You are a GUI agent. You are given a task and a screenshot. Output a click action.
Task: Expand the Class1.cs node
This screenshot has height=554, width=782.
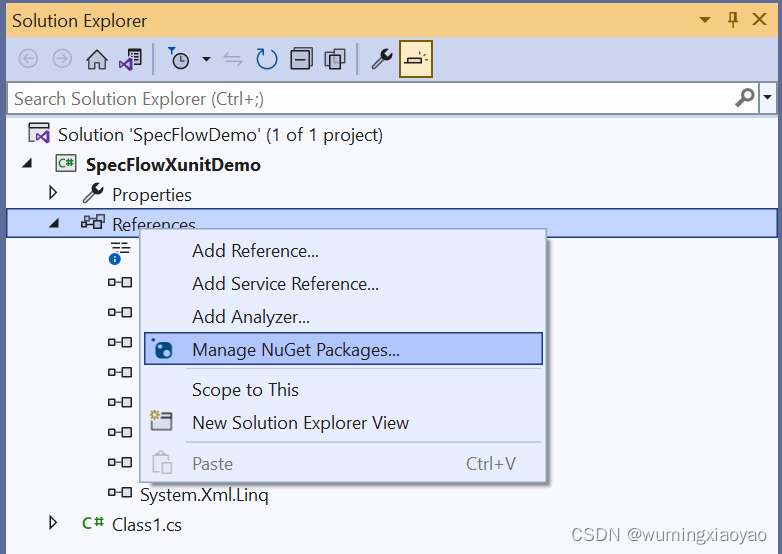click(x=53, y=523)
